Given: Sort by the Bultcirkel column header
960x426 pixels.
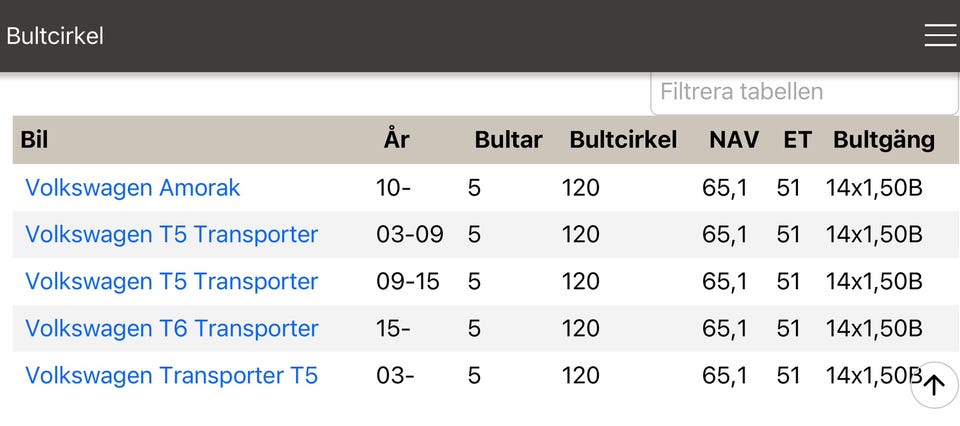Looking at the screenshot, I should pyautogui.click(x=623, y=140).
